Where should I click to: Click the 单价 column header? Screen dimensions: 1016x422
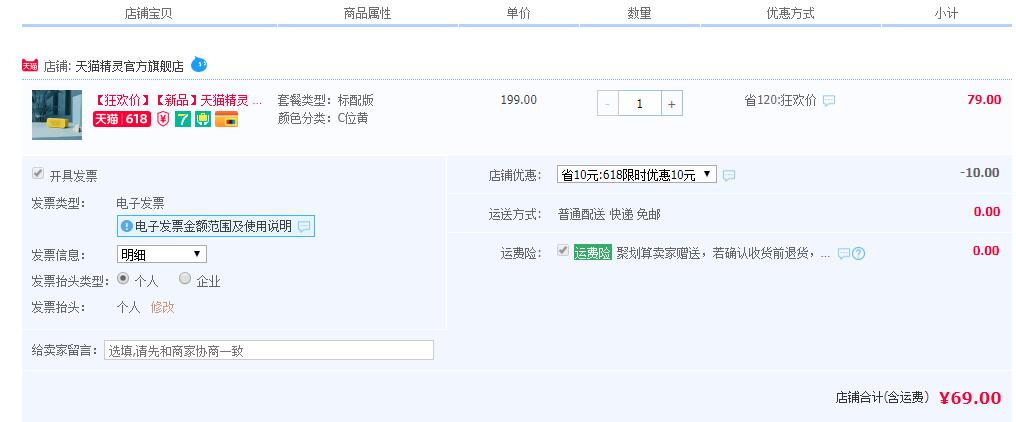point(518,13)
